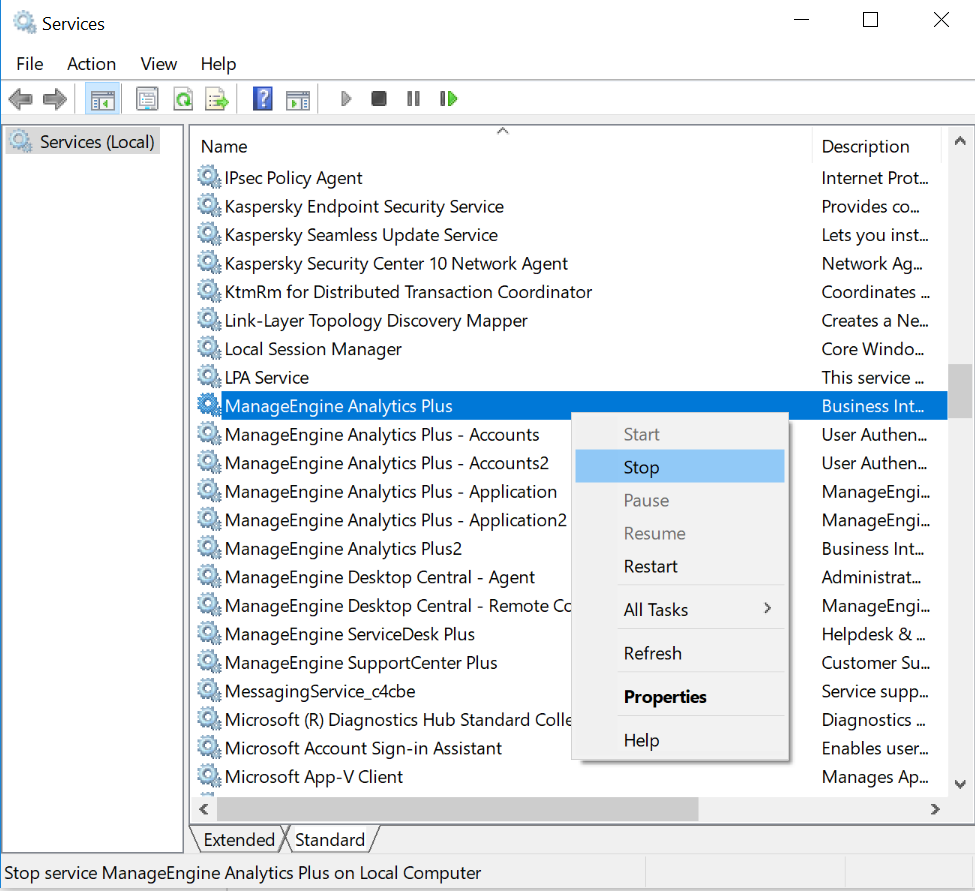Click the Restart Service toolbar icon
975x891 pixels.
click(x=448, y=99)
